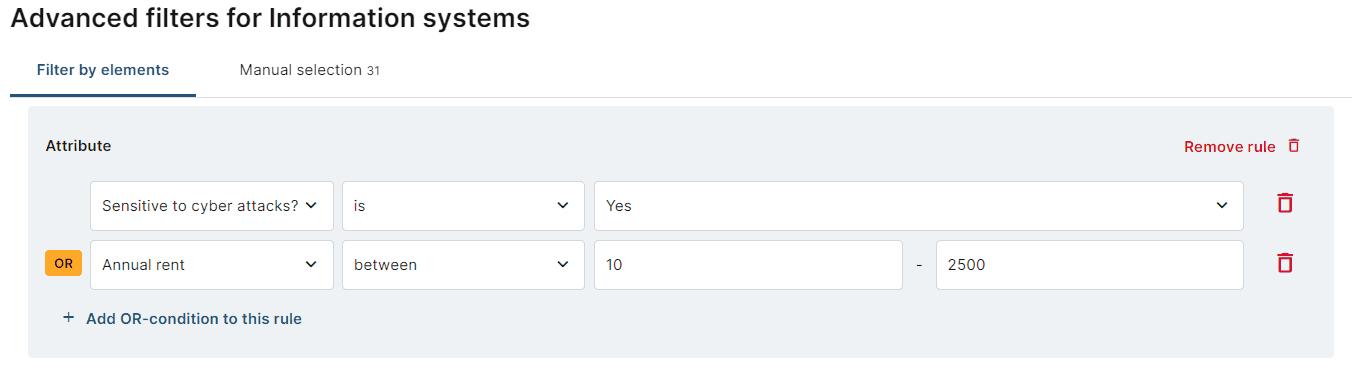Viewport: 1366px width, 390px height.
Task: Click the dash between the range fields
Action: pyautogui.click(x=919, y=265)
